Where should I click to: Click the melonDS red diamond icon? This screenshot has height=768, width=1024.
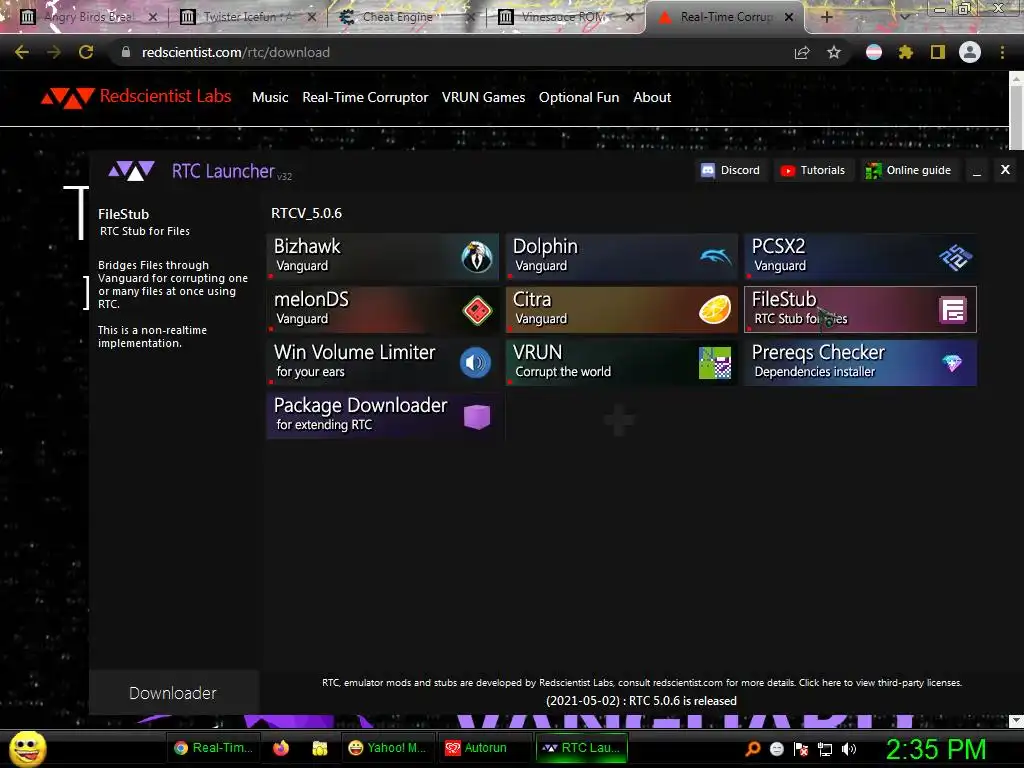[x=477, y=310]
